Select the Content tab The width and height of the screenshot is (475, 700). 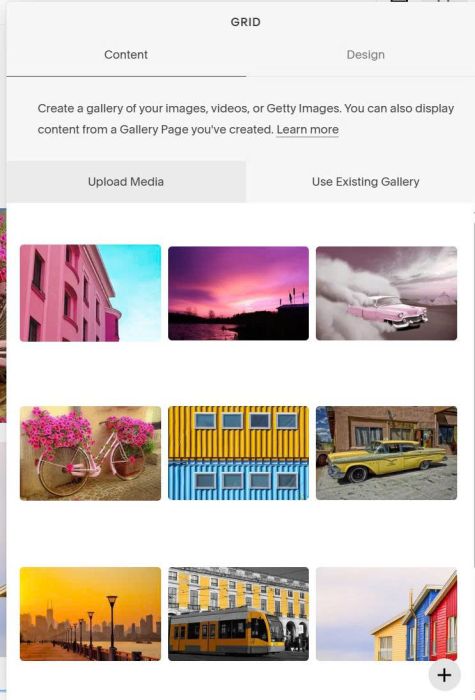pyautogui.click(x=126, y=55)
